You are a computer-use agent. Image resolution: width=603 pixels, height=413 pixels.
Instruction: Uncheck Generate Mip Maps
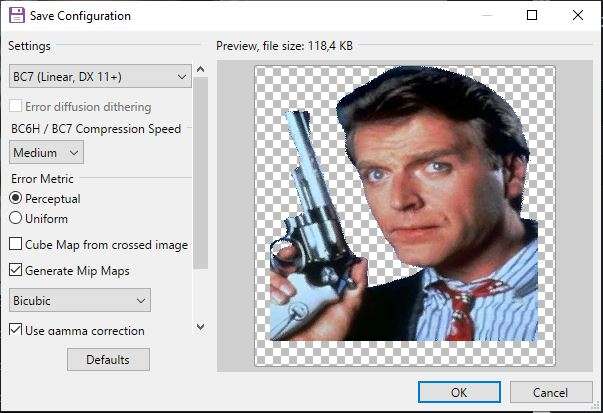click(15, 270)
